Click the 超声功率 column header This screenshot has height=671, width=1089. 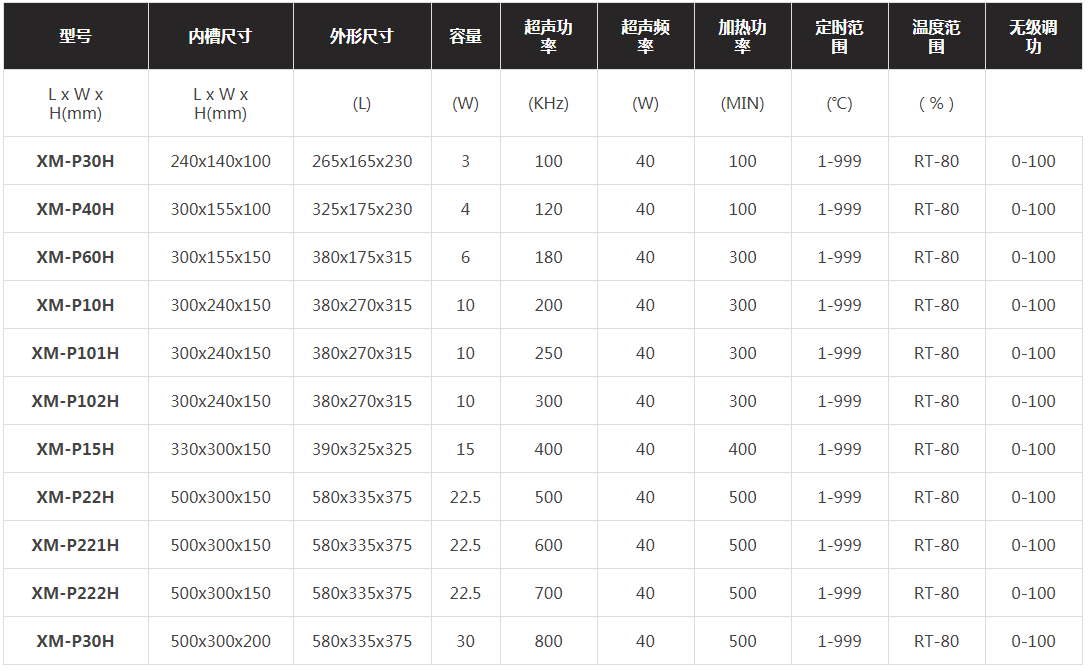(x=549, y=36)
